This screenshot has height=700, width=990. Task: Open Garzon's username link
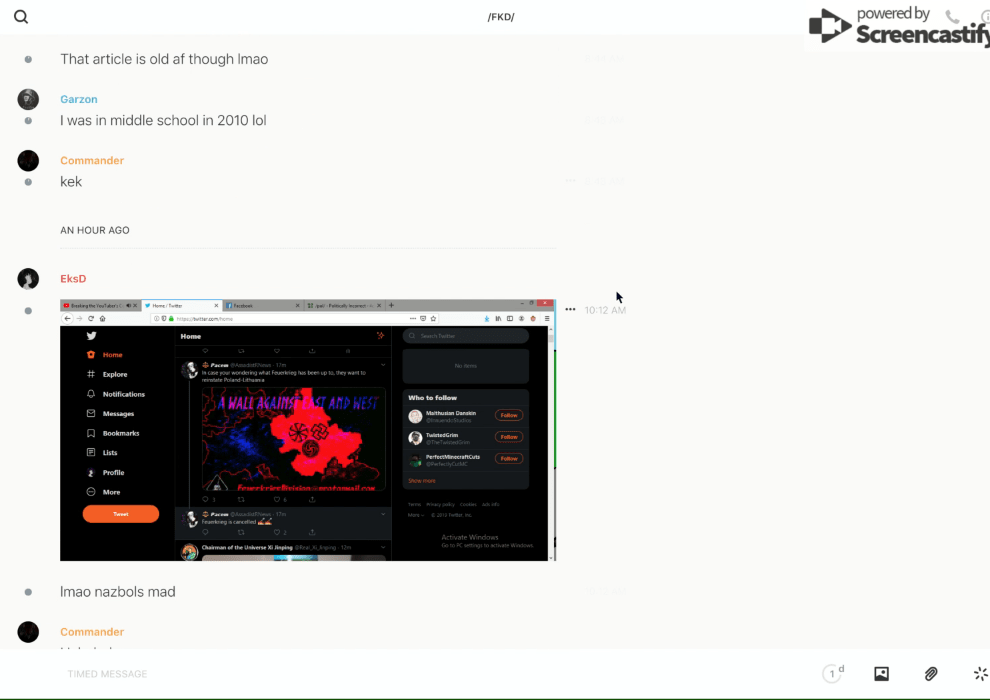point(78,99)
